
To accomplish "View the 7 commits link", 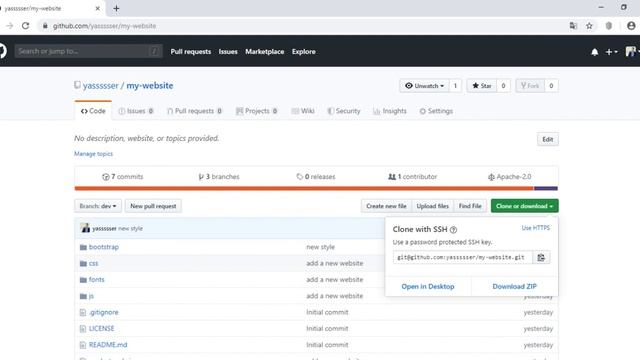I will point(123,177).
